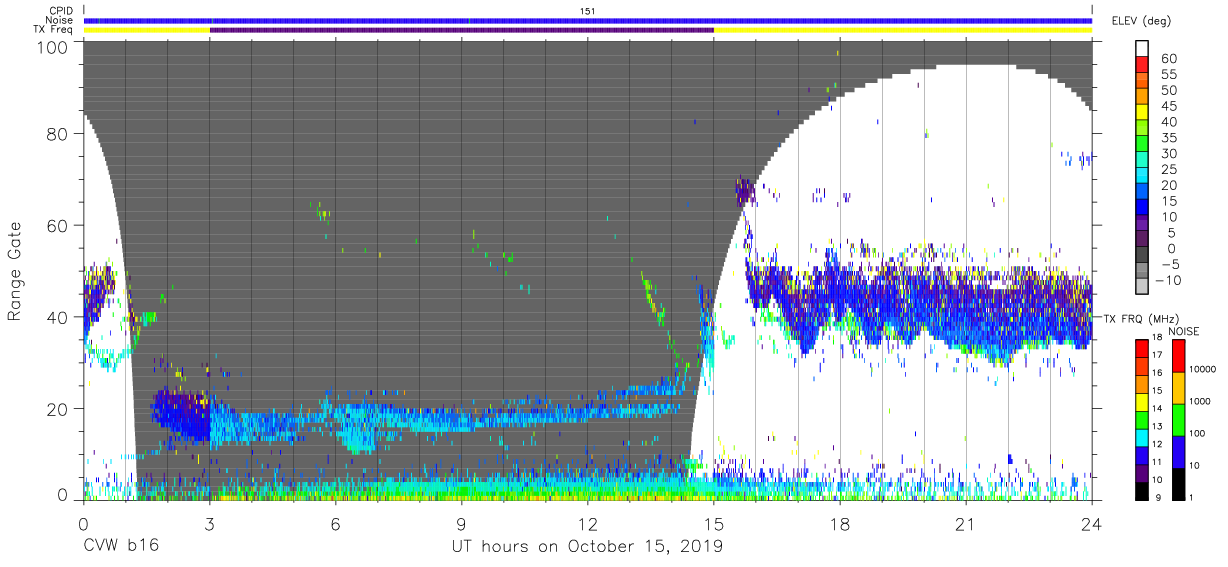
Task: Click y-axis tick label 100
Action: [52, 46]
